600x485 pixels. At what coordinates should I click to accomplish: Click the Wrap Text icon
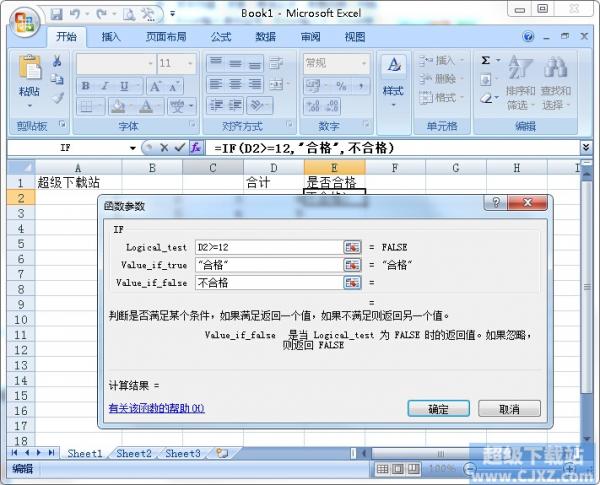click(276, 63)
